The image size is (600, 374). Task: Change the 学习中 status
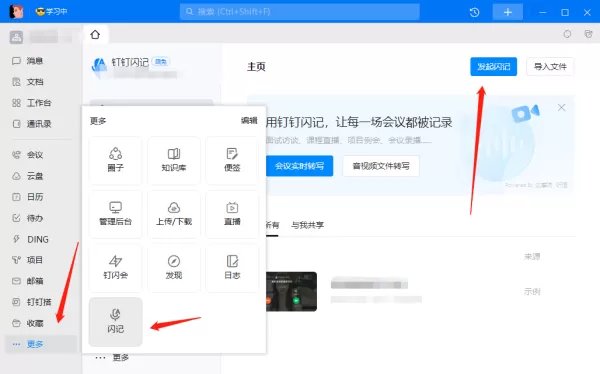[51, 11]
